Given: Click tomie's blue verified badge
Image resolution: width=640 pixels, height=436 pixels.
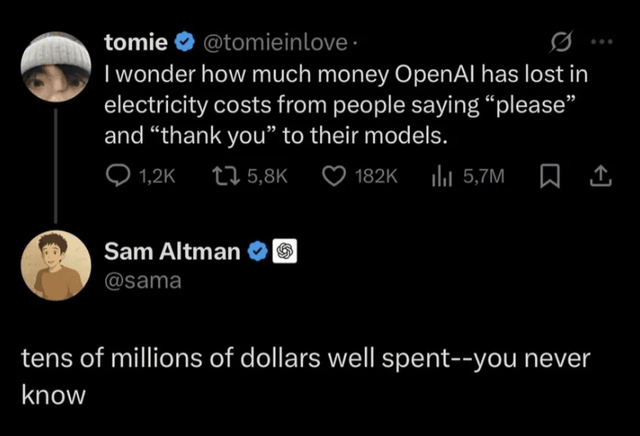Looking at the screenshot, I should (x=184, y=43).
